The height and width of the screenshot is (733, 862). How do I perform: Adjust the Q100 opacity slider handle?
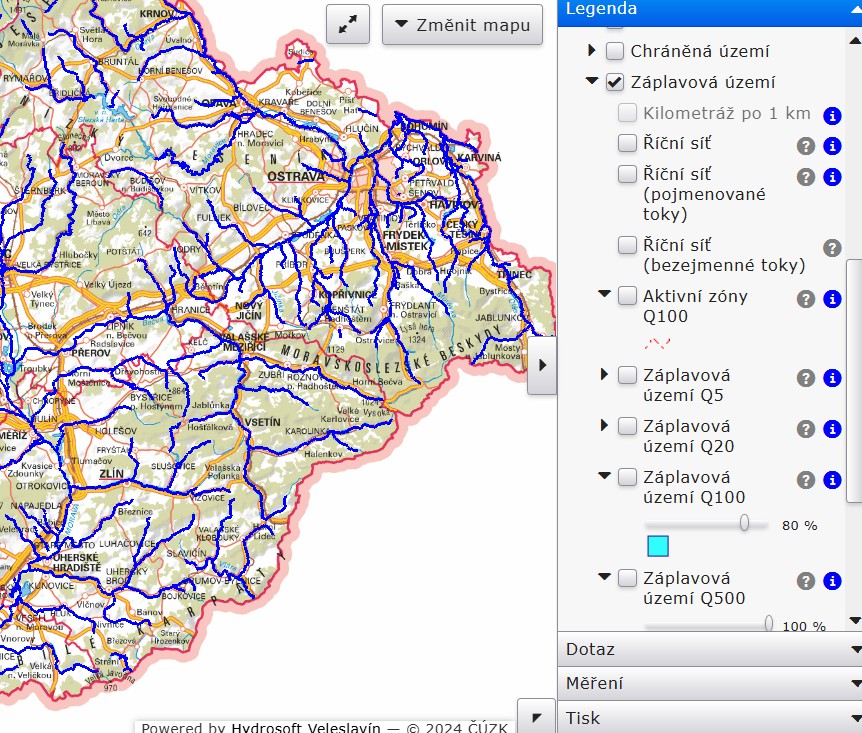coord(744,523)
